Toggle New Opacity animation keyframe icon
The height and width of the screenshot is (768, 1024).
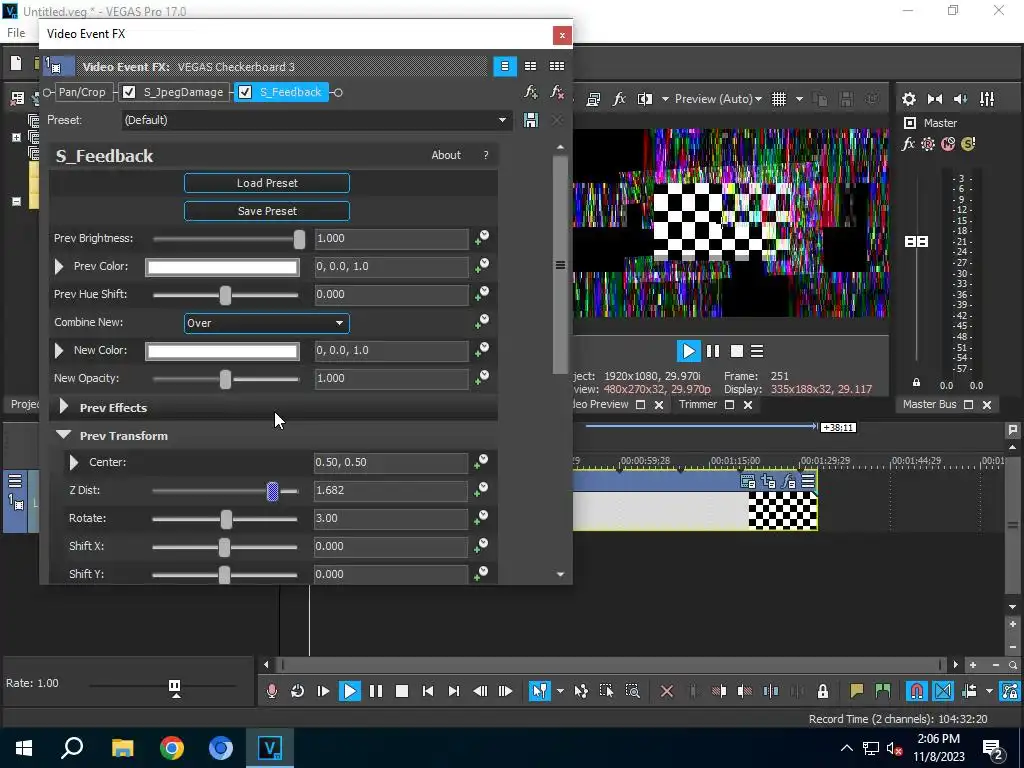click(482, 377)
